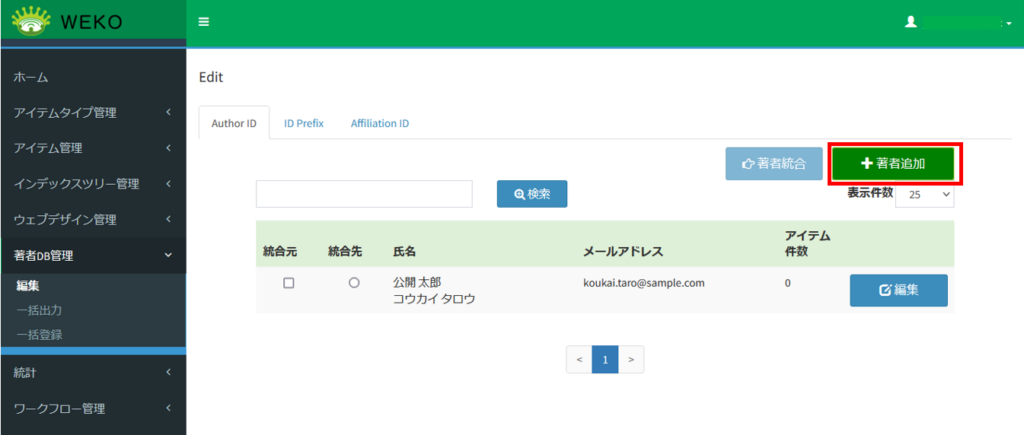The height and width of the screenshot is (435, 1024).
Task: Collapse the 著者DB管理 sidebar menu
Action: point(92,255)
